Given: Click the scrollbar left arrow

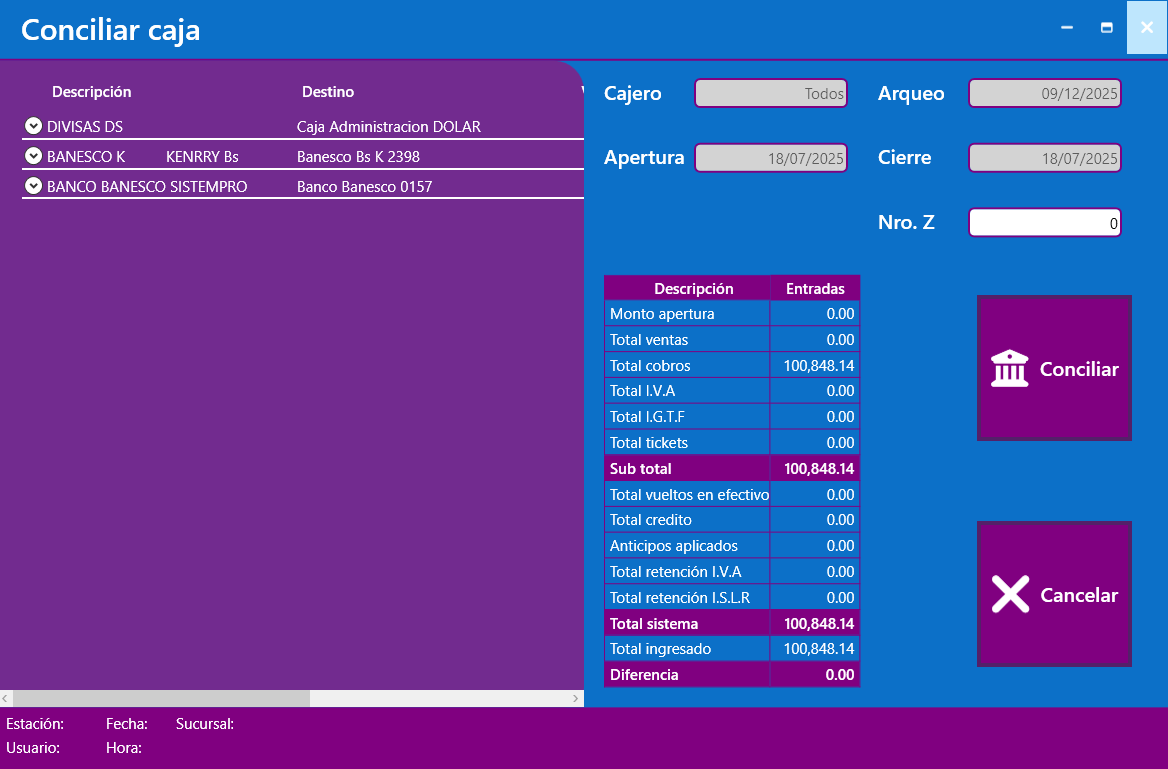Looking at the screenshot, I should click(6, 698).
